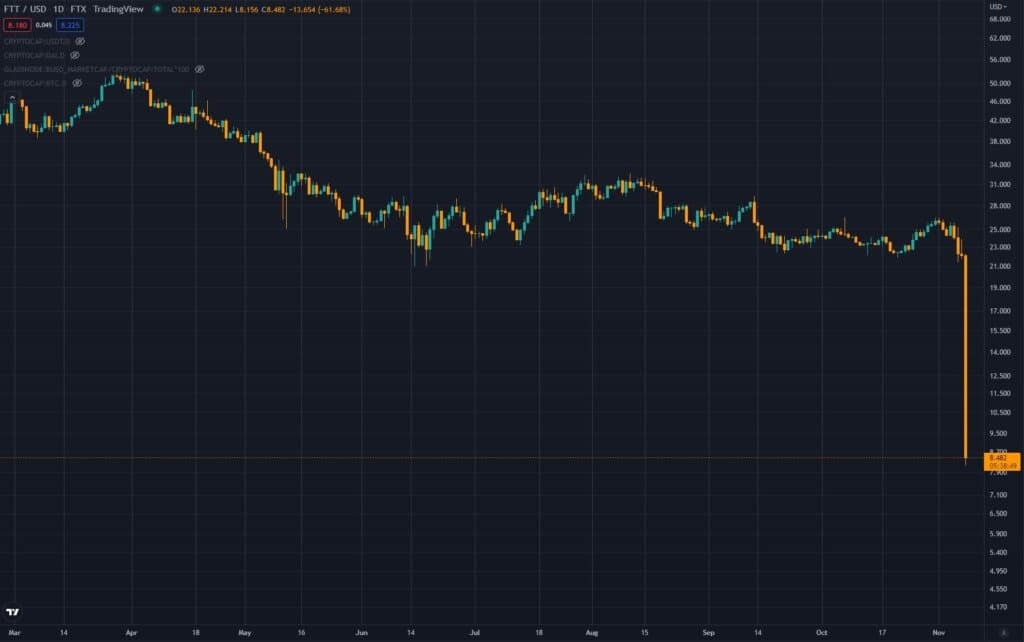Click the 10.500 price axis label
Image resolution: width=1024 pixels, height=642 pixels.
click(x=1000, y=412)
